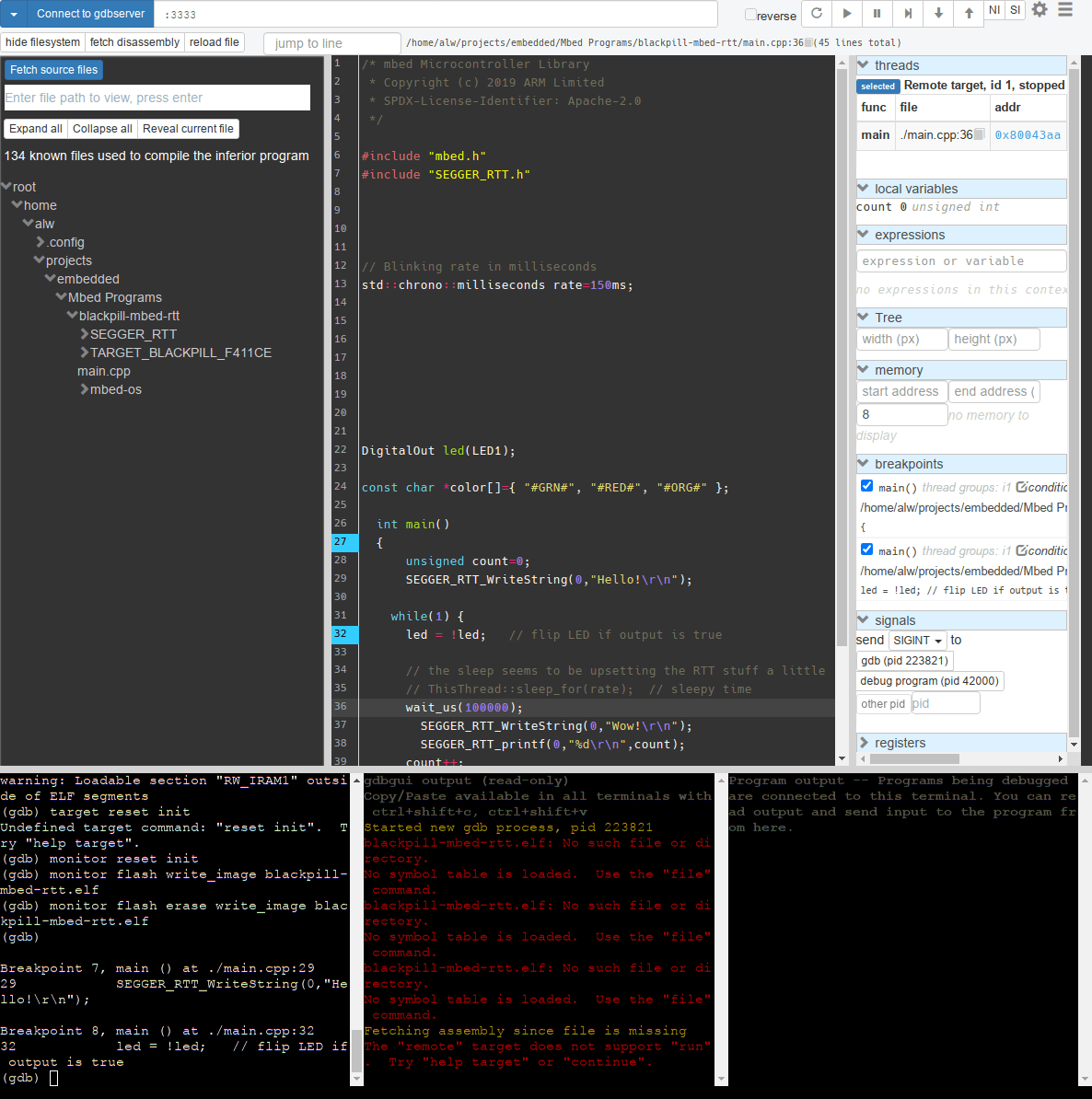The height and width of the screenshot is (1099, 1092).
Task: Click the step into down-arrow icon
Action: tap(938, 14)
